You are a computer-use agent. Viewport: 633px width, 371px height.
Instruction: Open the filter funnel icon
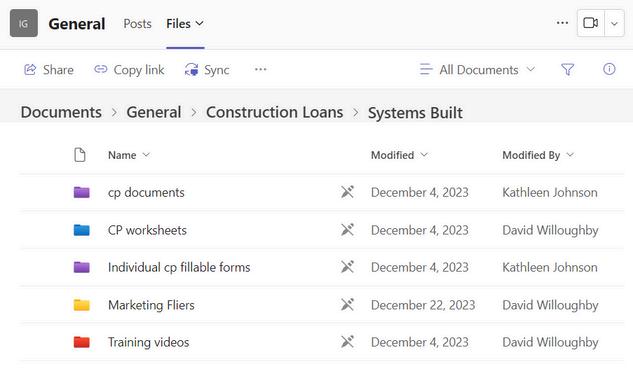click(567, 69)
